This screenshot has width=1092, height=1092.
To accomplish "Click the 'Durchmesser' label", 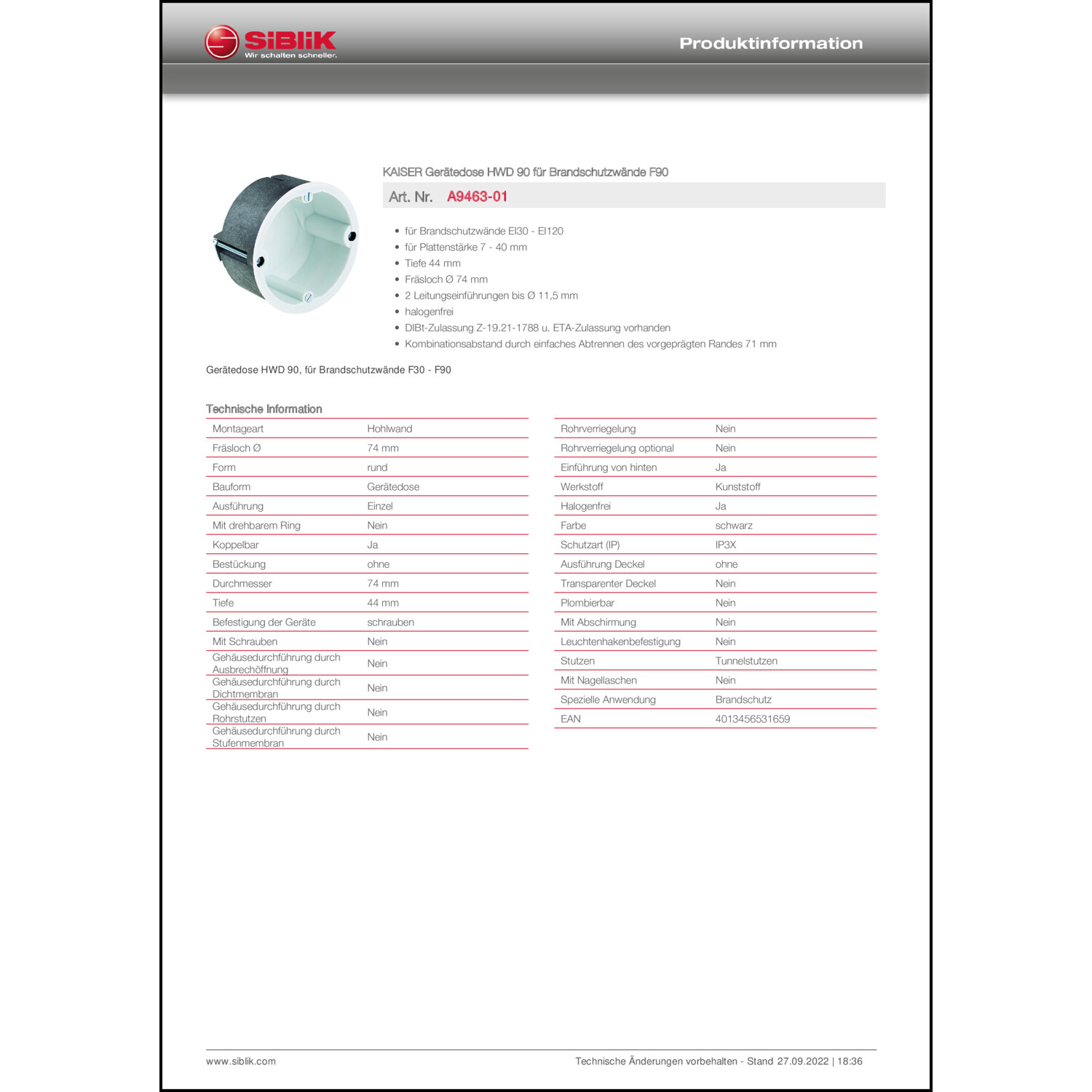I will point(242,584).
